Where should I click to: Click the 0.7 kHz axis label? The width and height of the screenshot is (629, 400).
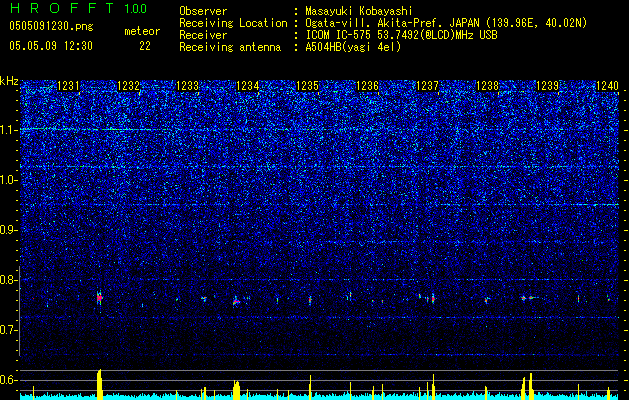pos(9,330)
